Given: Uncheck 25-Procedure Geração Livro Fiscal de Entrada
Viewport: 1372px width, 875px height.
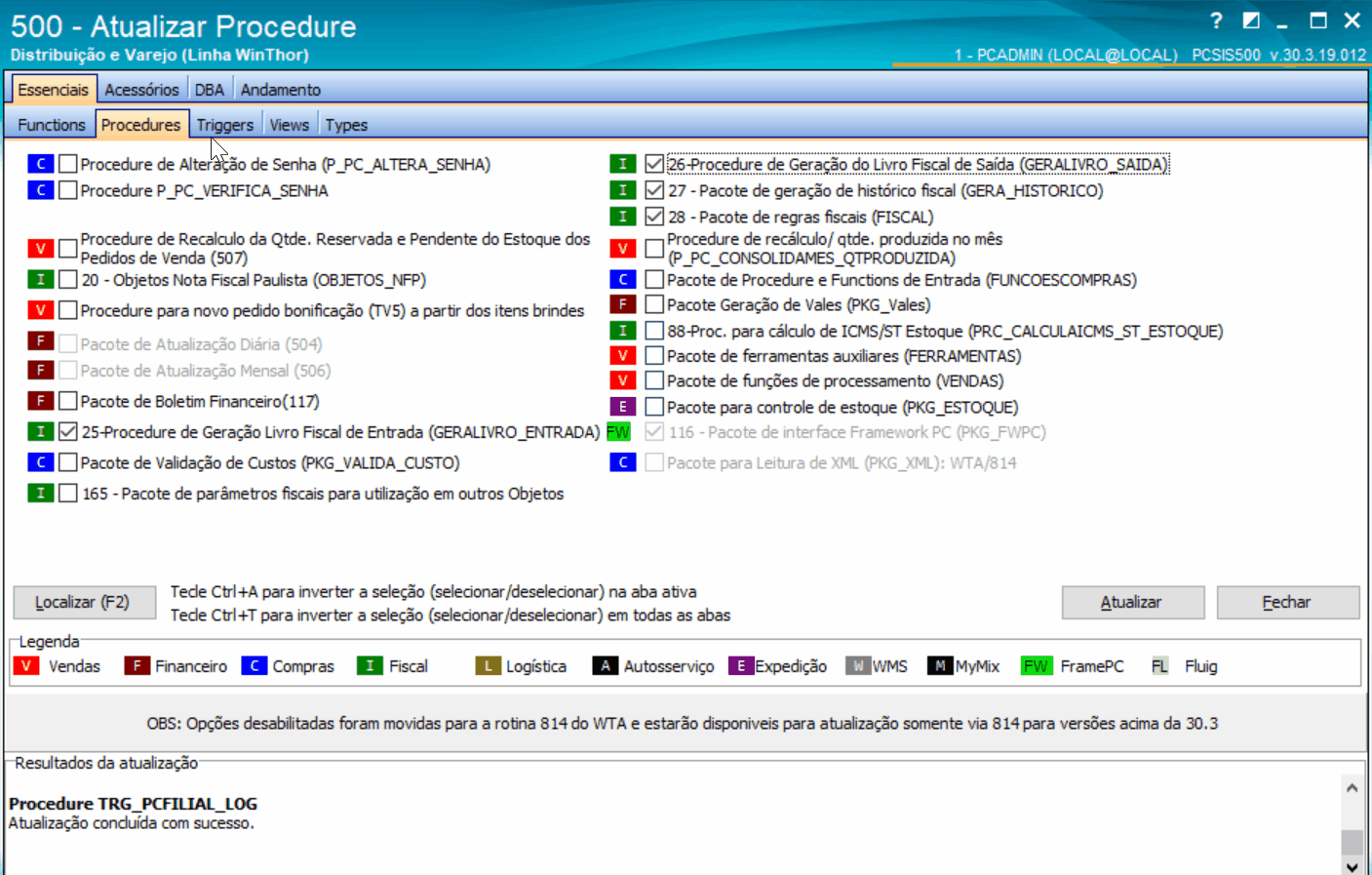Looking at the screenshot, I should [67, 431].
